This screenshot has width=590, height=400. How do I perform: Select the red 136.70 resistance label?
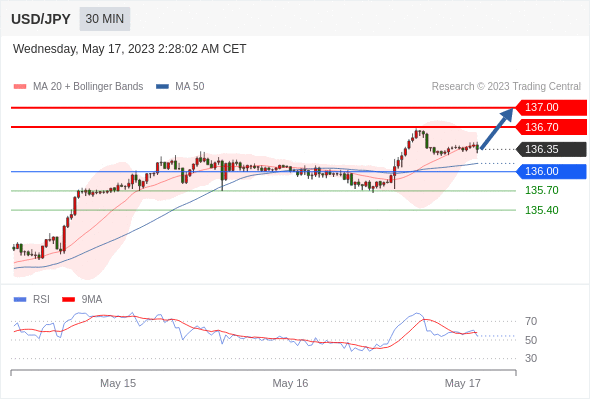pos(551,127)
